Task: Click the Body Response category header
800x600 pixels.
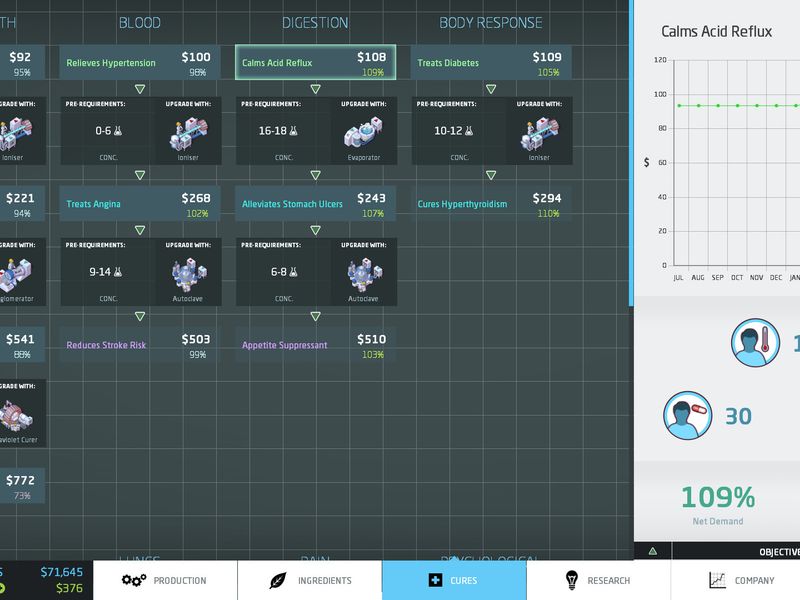Action: [x=491, y=22]
